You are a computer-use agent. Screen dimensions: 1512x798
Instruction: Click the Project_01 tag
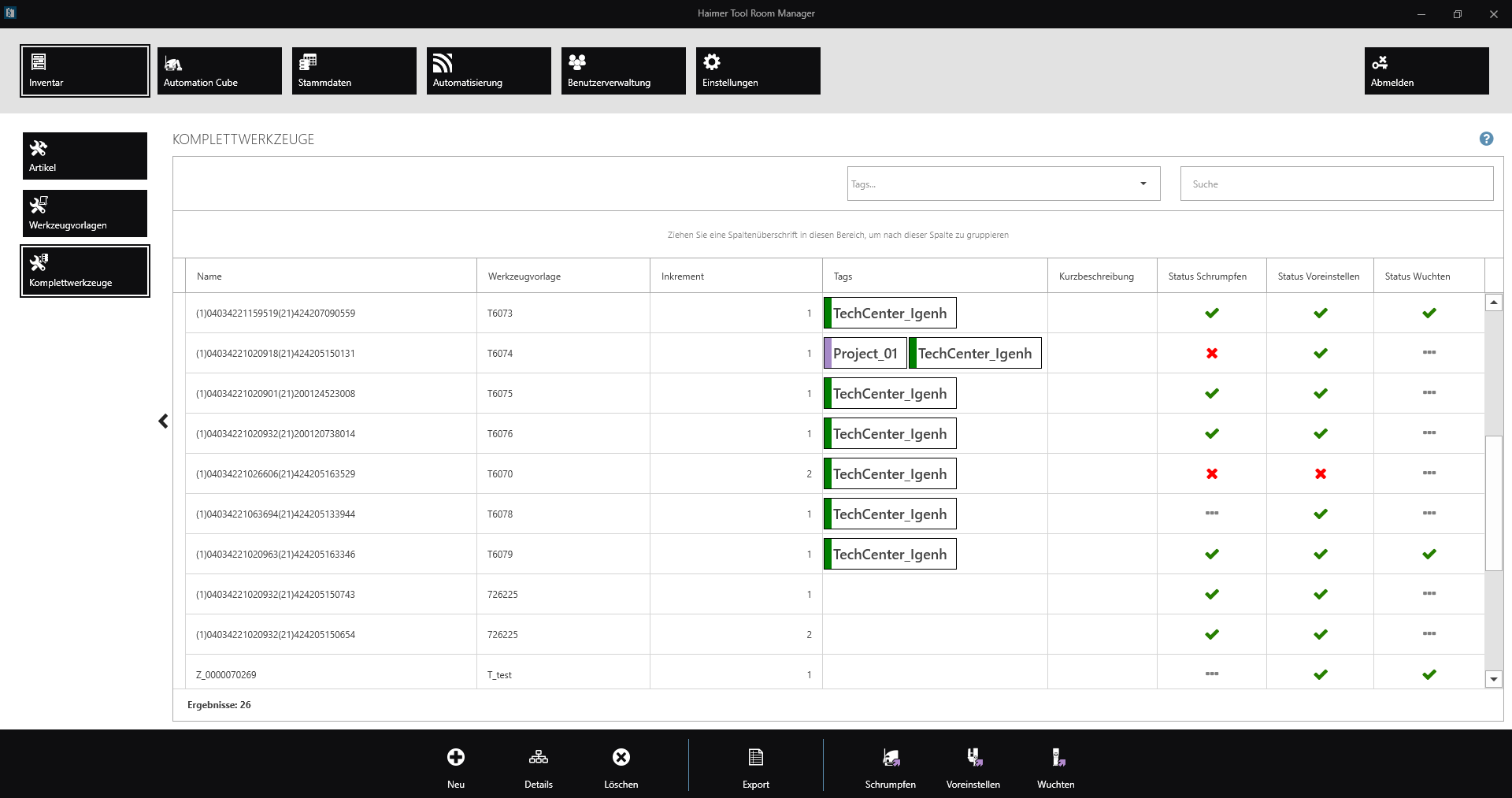(x=865, y=354)
